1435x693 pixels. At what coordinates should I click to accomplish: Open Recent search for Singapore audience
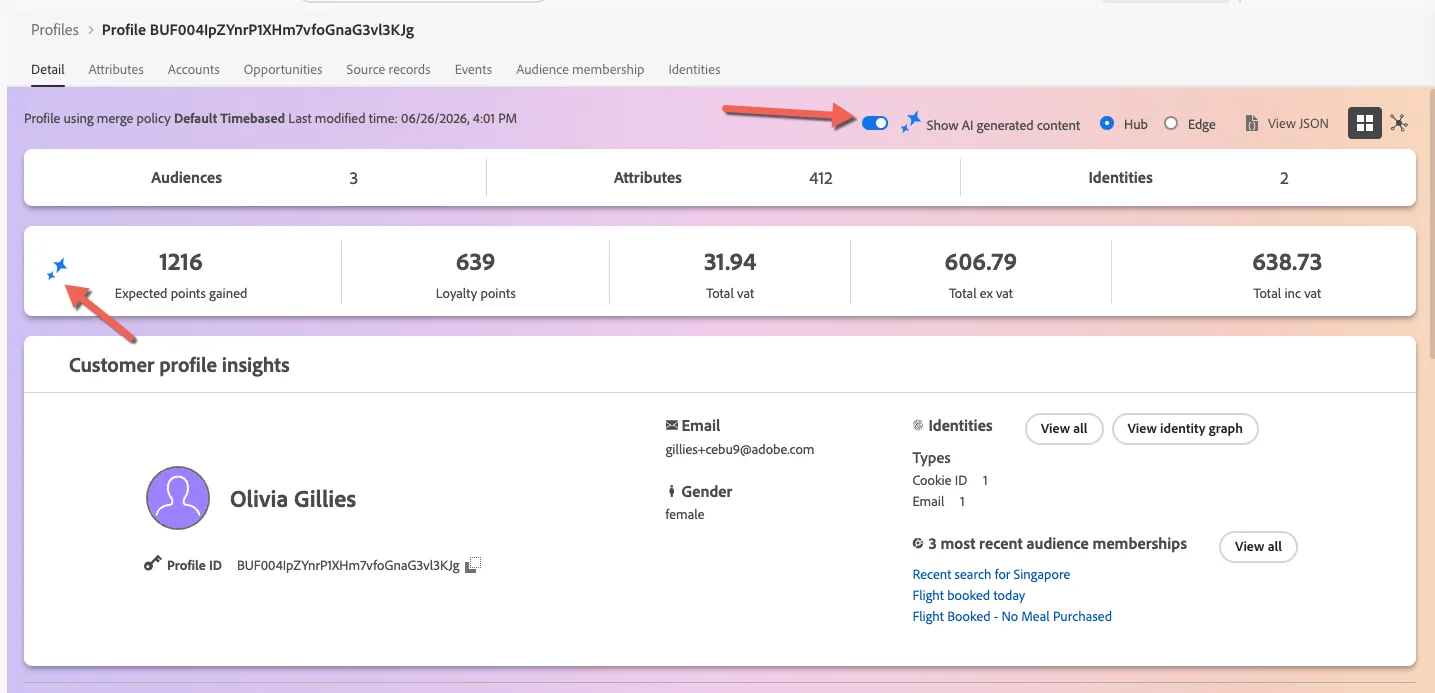[x=991, y=575]
